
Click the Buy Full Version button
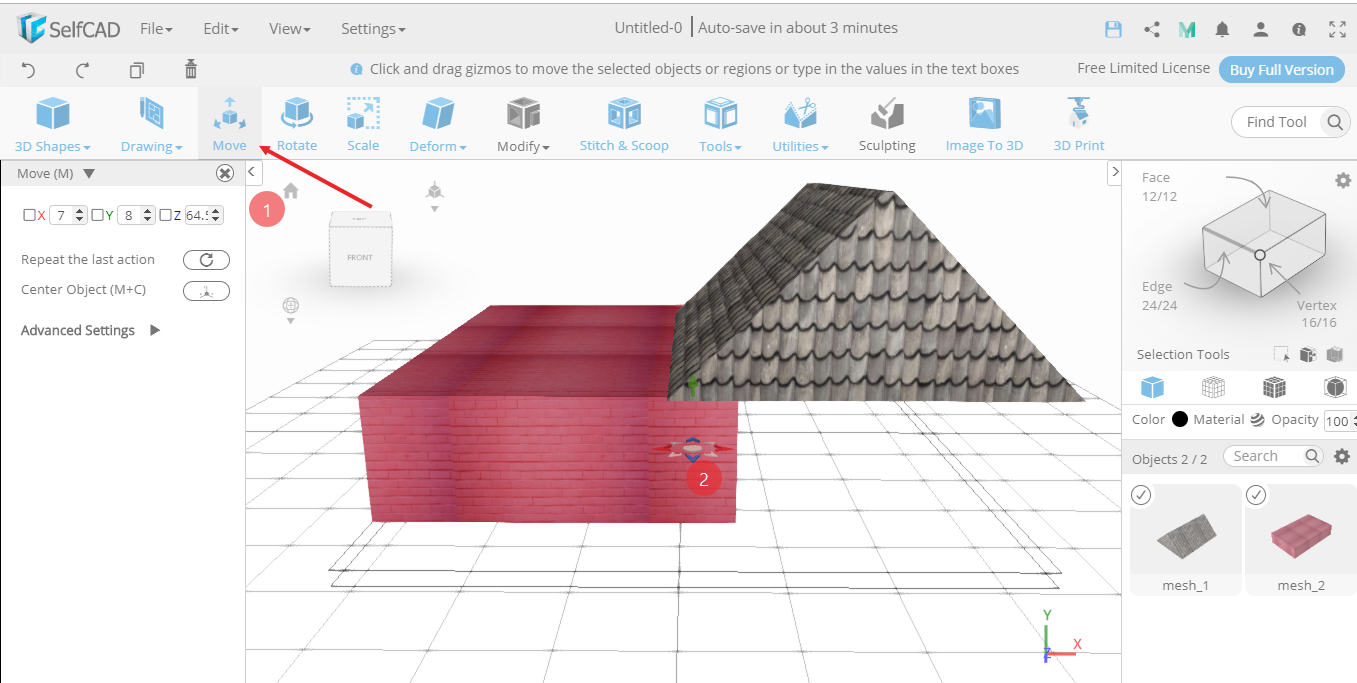pyautogui.click(x=1281, y=69)
